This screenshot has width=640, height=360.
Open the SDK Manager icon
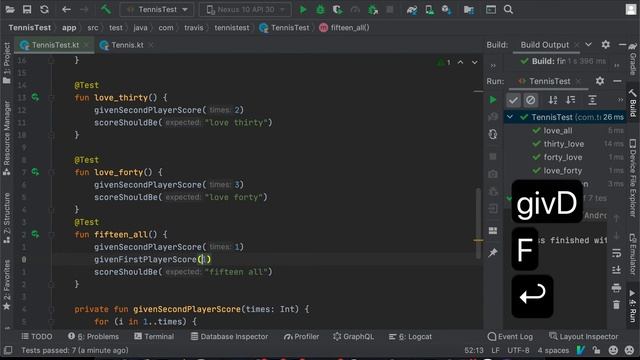tap(447, 9)
